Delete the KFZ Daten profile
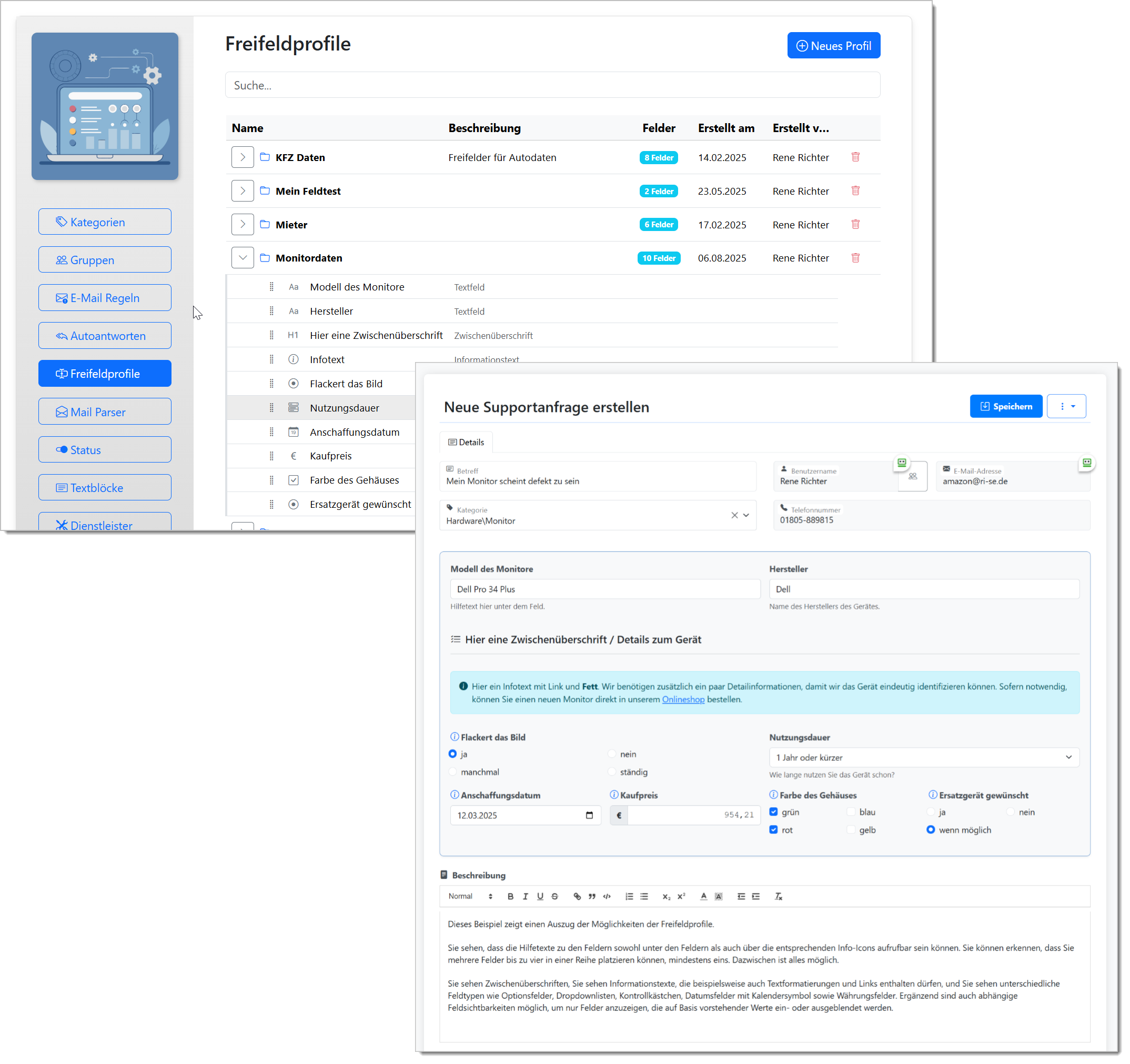Image resolution: width=1130 pixels, height=1064 pixels. pos(855,157)
